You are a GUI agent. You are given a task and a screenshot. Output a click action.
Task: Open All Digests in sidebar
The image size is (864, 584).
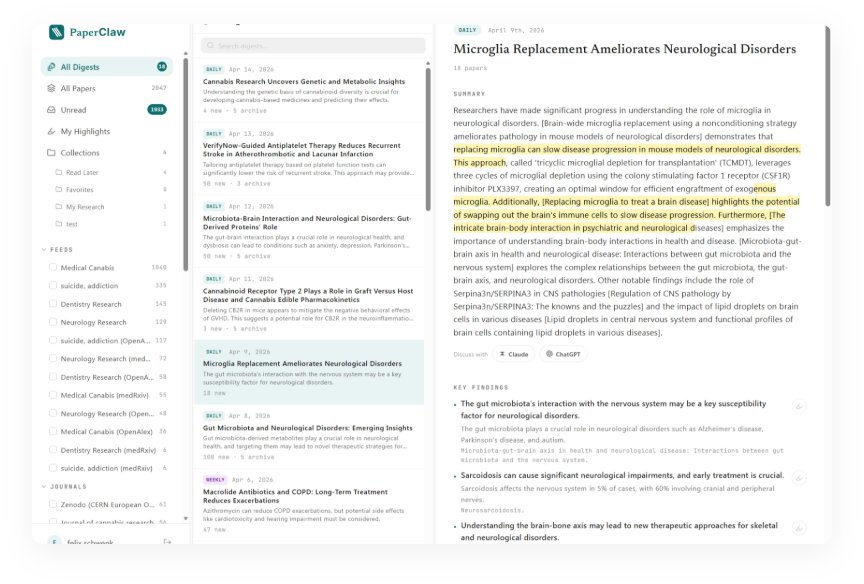tap(106, 67)
